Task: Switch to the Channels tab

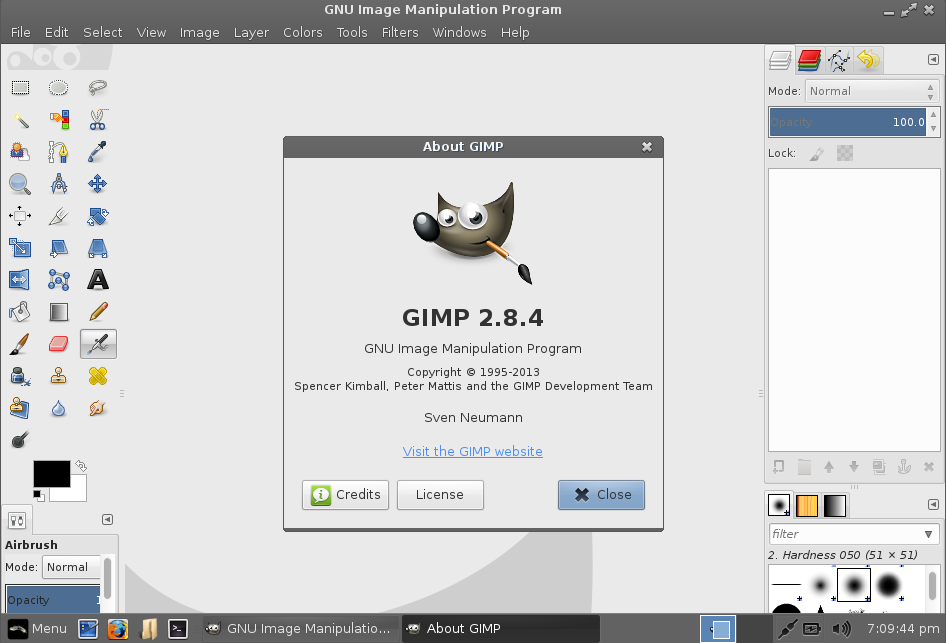Action: (809, 60)
